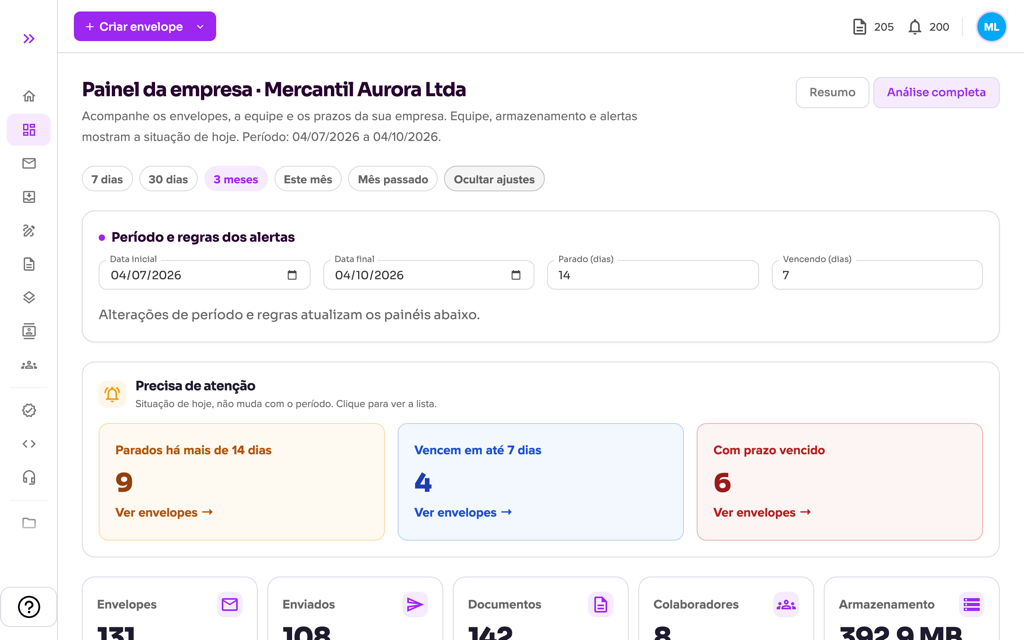Click Ocultar ajustes to hide settings

(x=494, y=179)
